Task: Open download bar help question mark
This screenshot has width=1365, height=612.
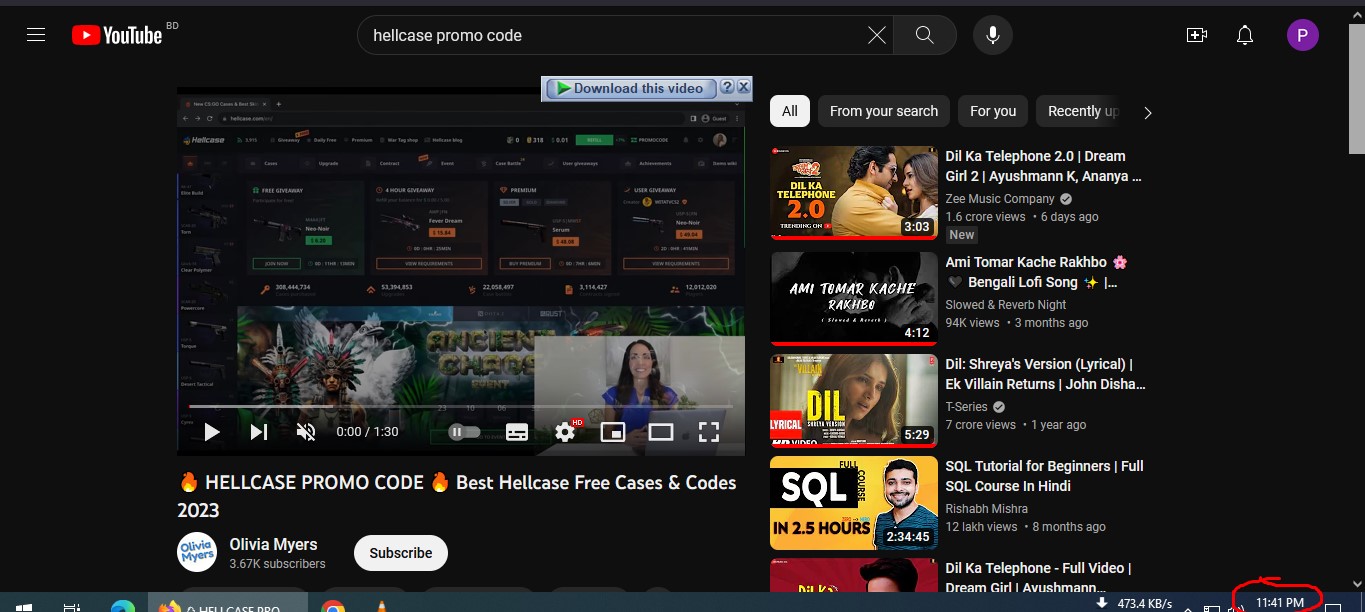Action: (x=728, y=87)
